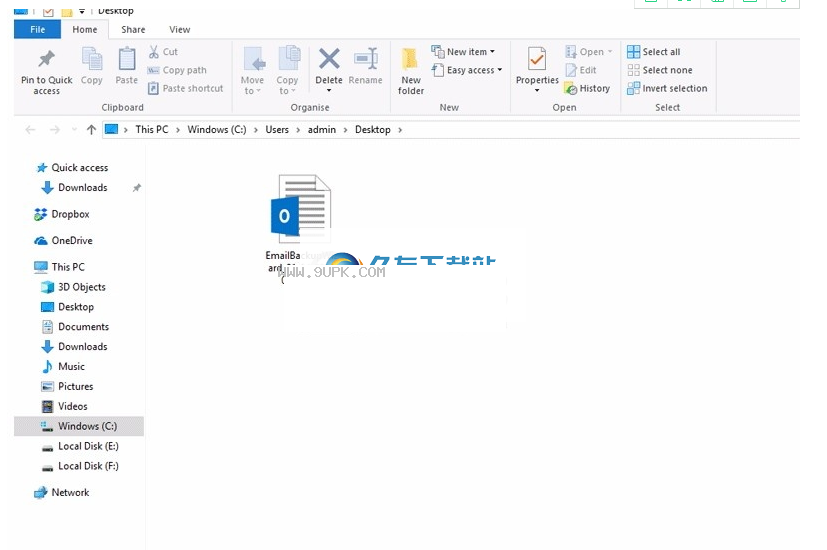Click the Paste shortcut icon
This screenshot has height=550, width=827.
pyautogui.click(x=153, y=88)
